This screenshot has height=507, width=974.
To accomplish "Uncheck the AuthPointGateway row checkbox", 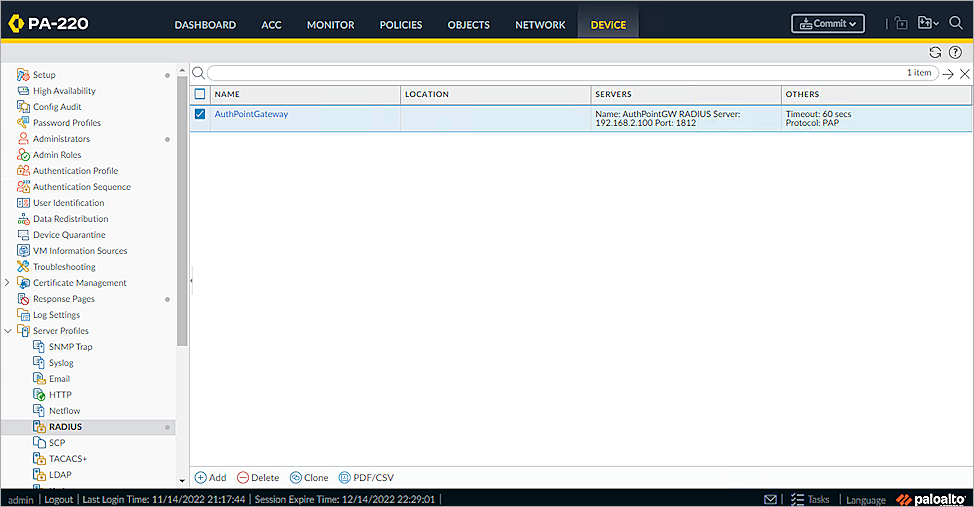I will click(200, 114).
